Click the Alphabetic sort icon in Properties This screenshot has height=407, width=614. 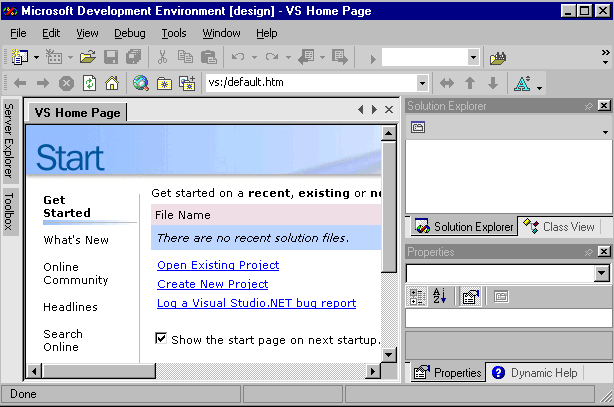(439, 296)
